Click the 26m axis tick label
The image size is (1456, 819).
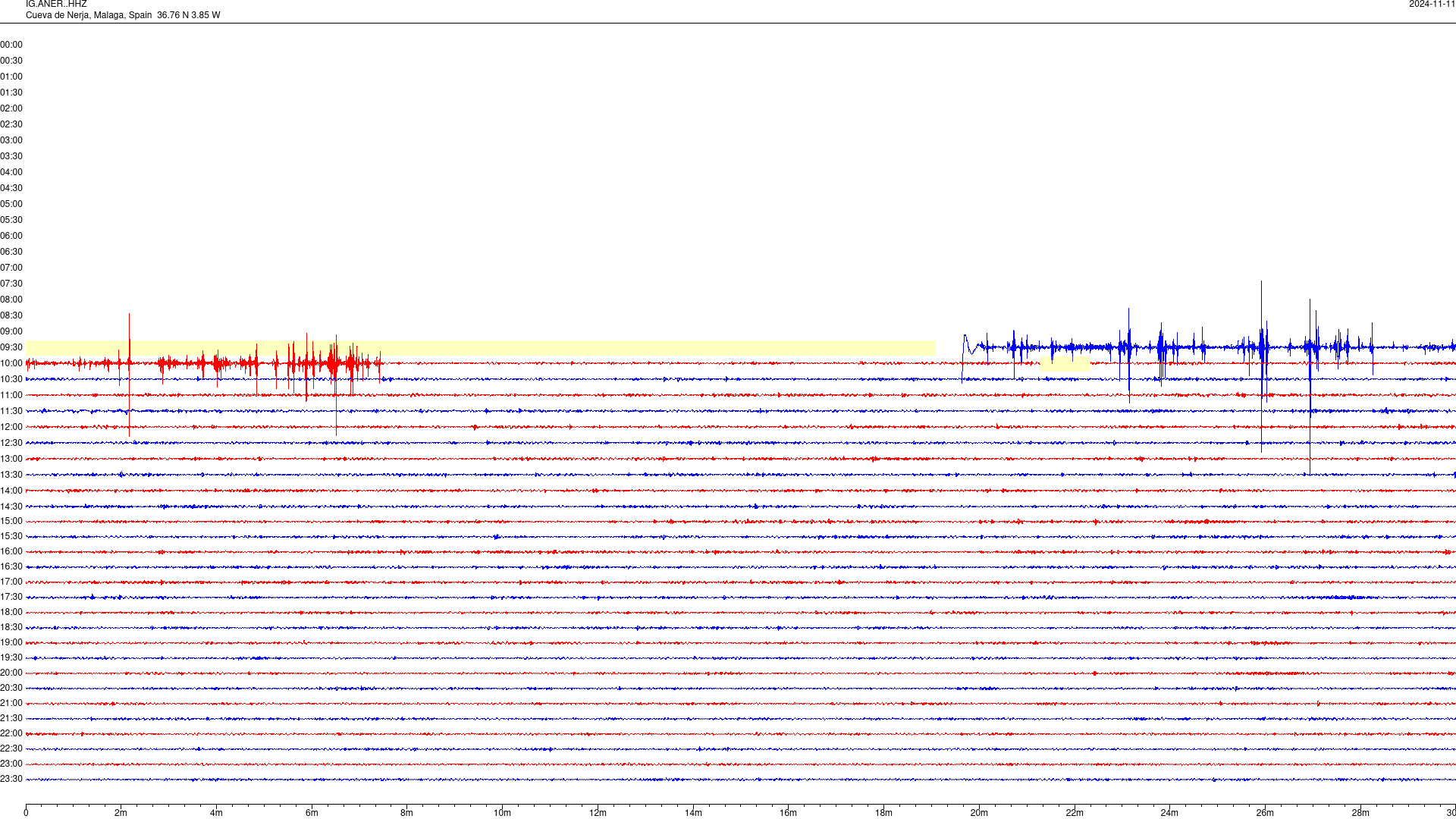pos(1265,813)
